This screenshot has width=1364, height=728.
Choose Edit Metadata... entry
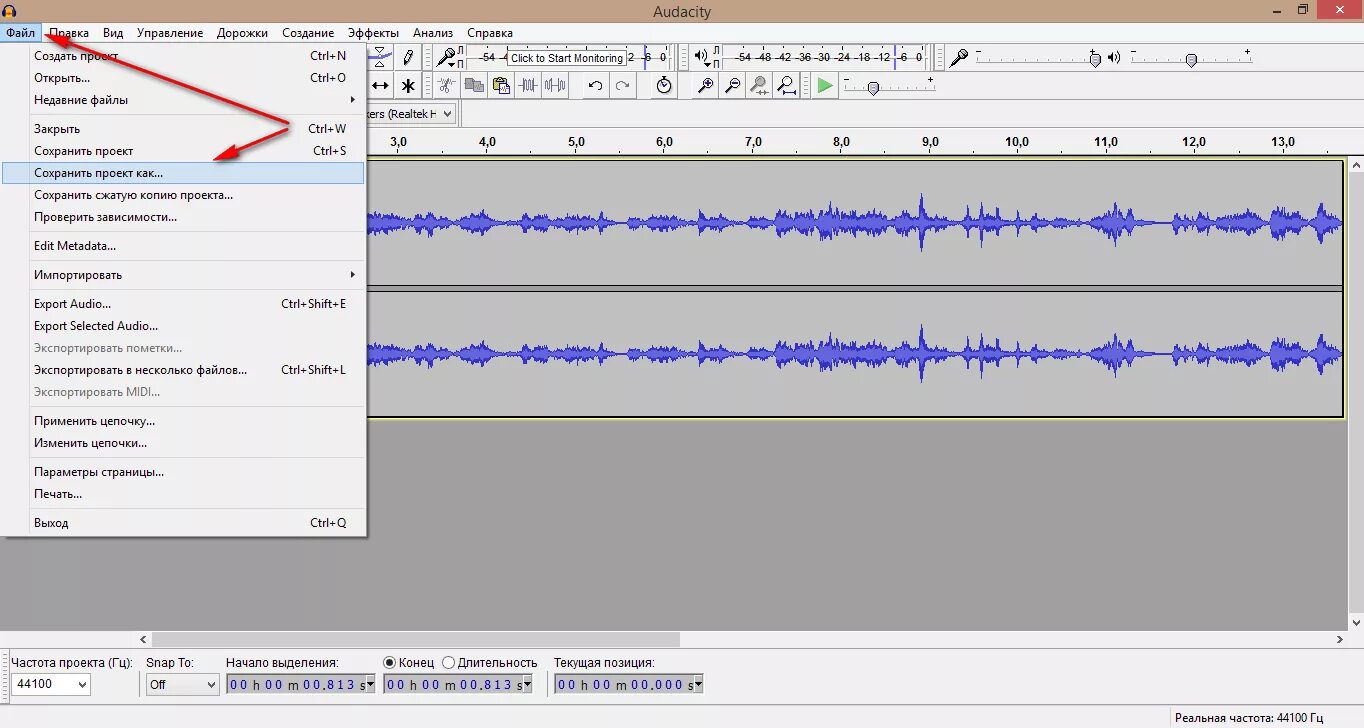pos(197,246)
